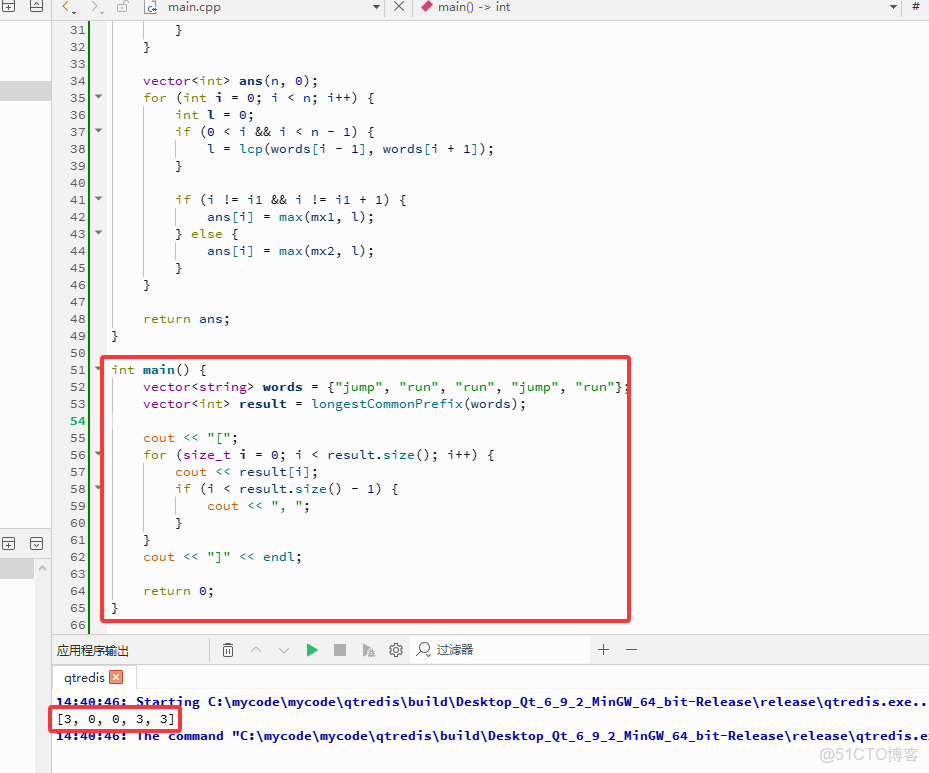
Task: Click line number 54 in the gutter
Action: point(78,421)
